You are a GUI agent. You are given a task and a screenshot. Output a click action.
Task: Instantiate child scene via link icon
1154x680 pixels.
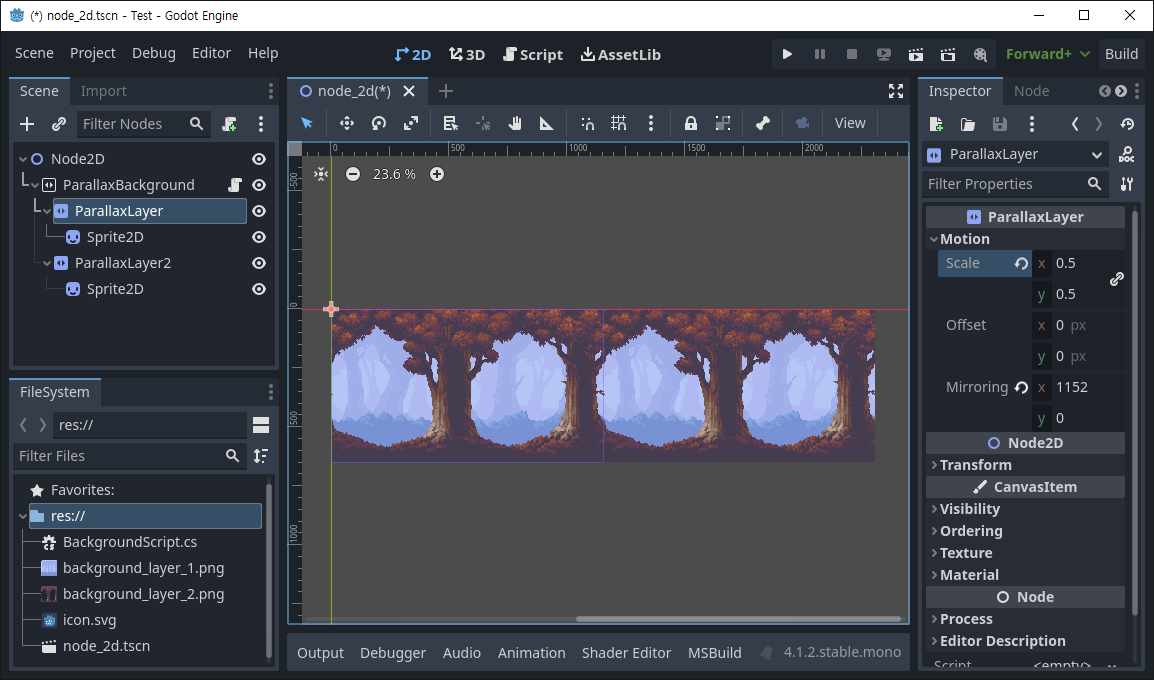[59, 124]
